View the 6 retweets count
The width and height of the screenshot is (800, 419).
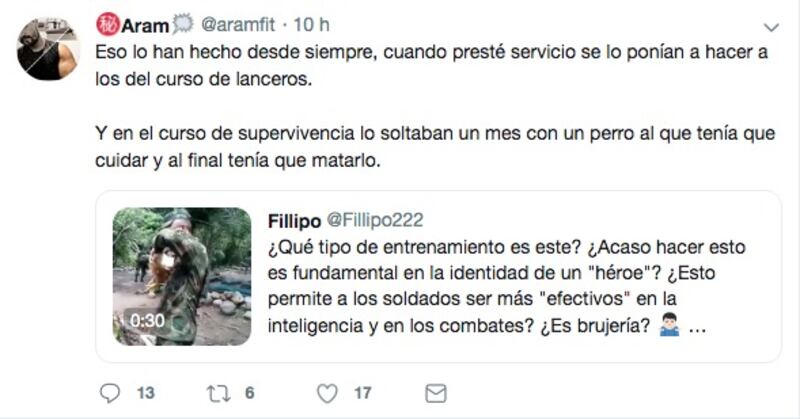pos(249,392)
